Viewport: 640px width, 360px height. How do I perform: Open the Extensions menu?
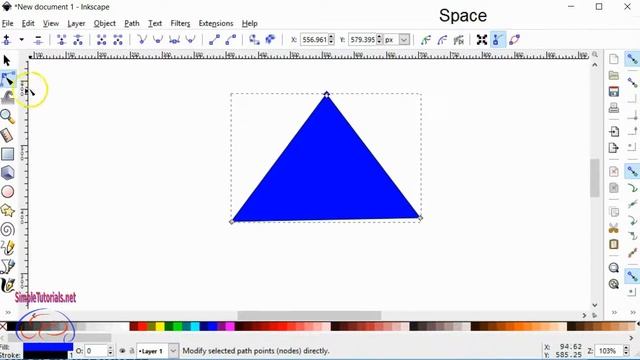216,23
